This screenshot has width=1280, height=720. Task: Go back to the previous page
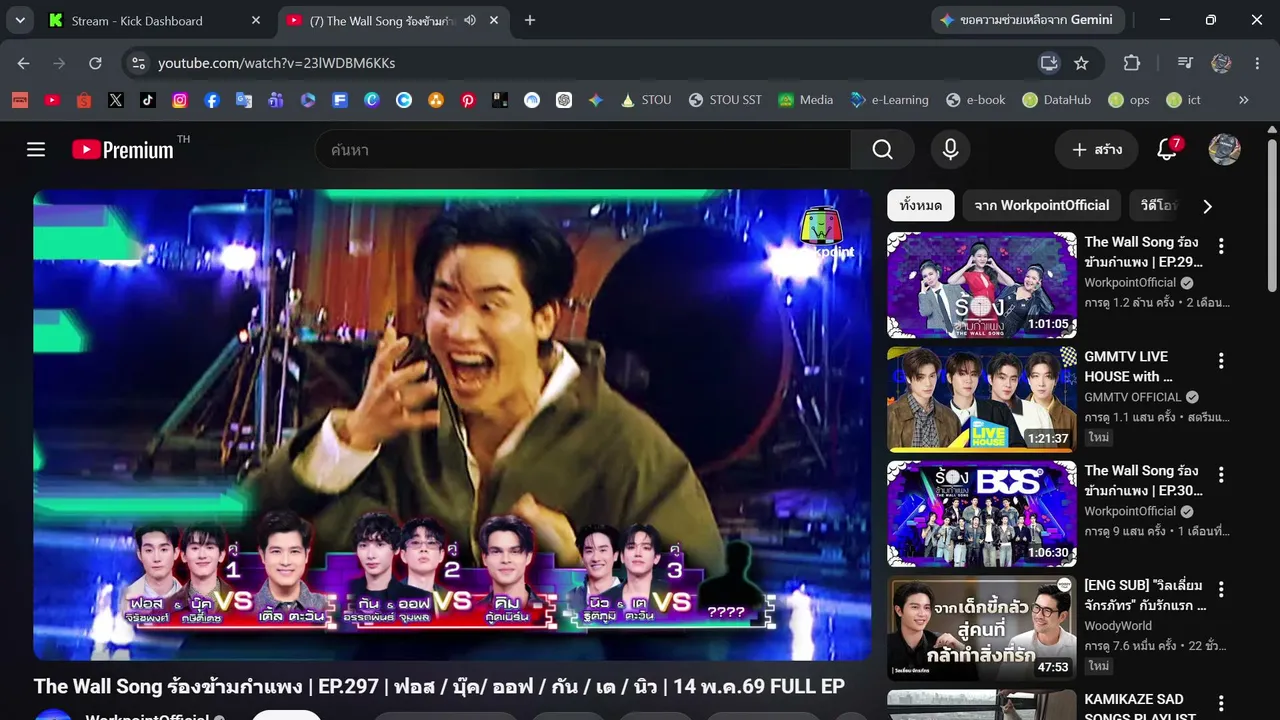click(23, 63)
